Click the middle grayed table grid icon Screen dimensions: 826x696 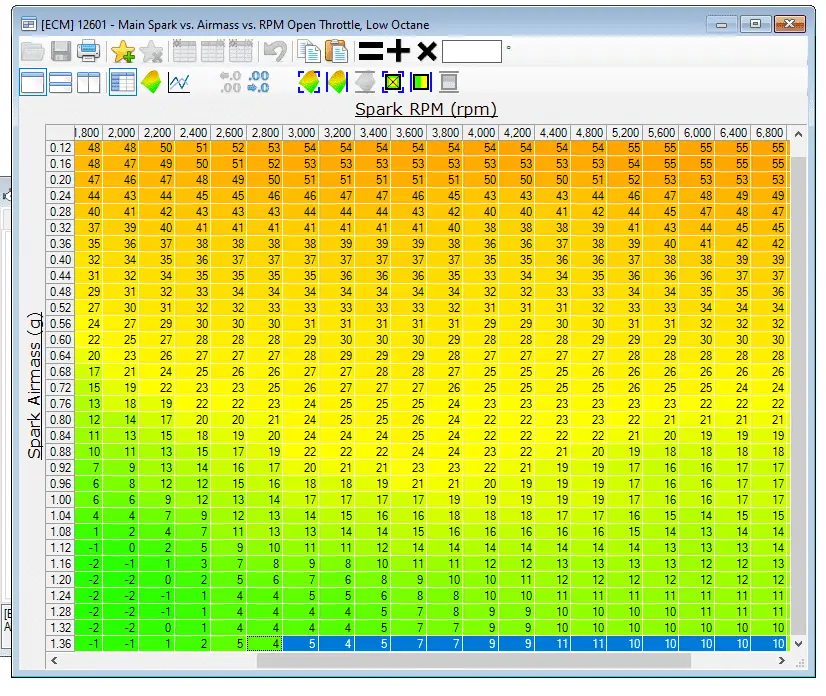pyautogui.click(x=212, y=51)
